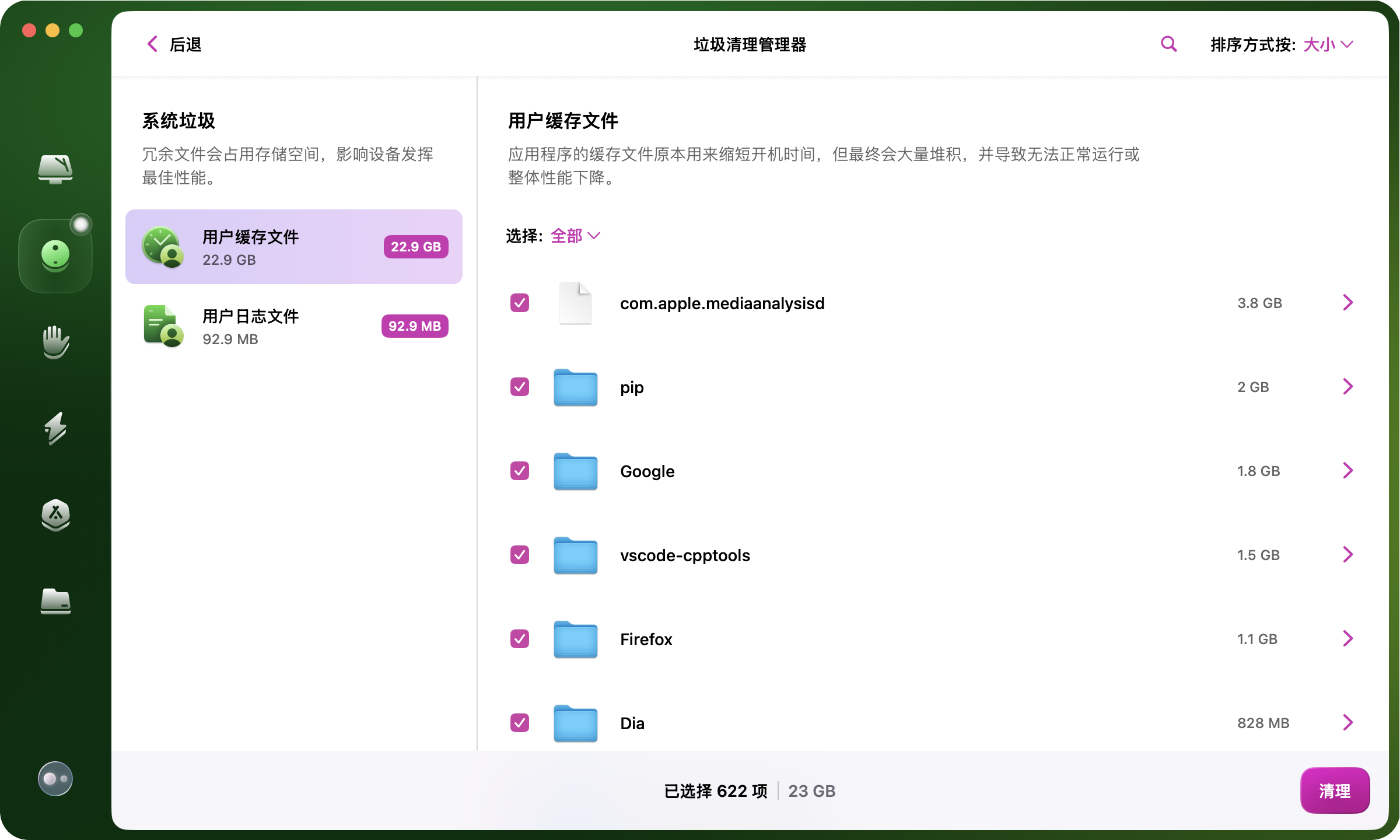
Task: Open Smart Care monitor sidebar icon
Action: point(55,169)
